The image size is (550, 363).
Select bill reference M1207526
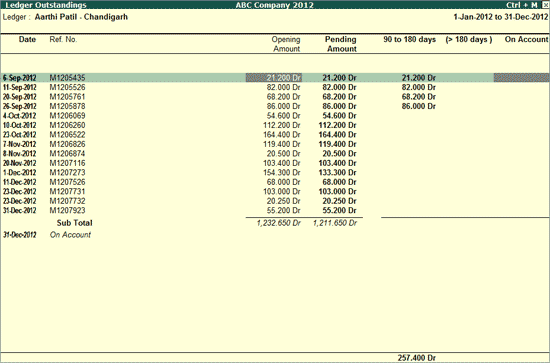point(67,182)
